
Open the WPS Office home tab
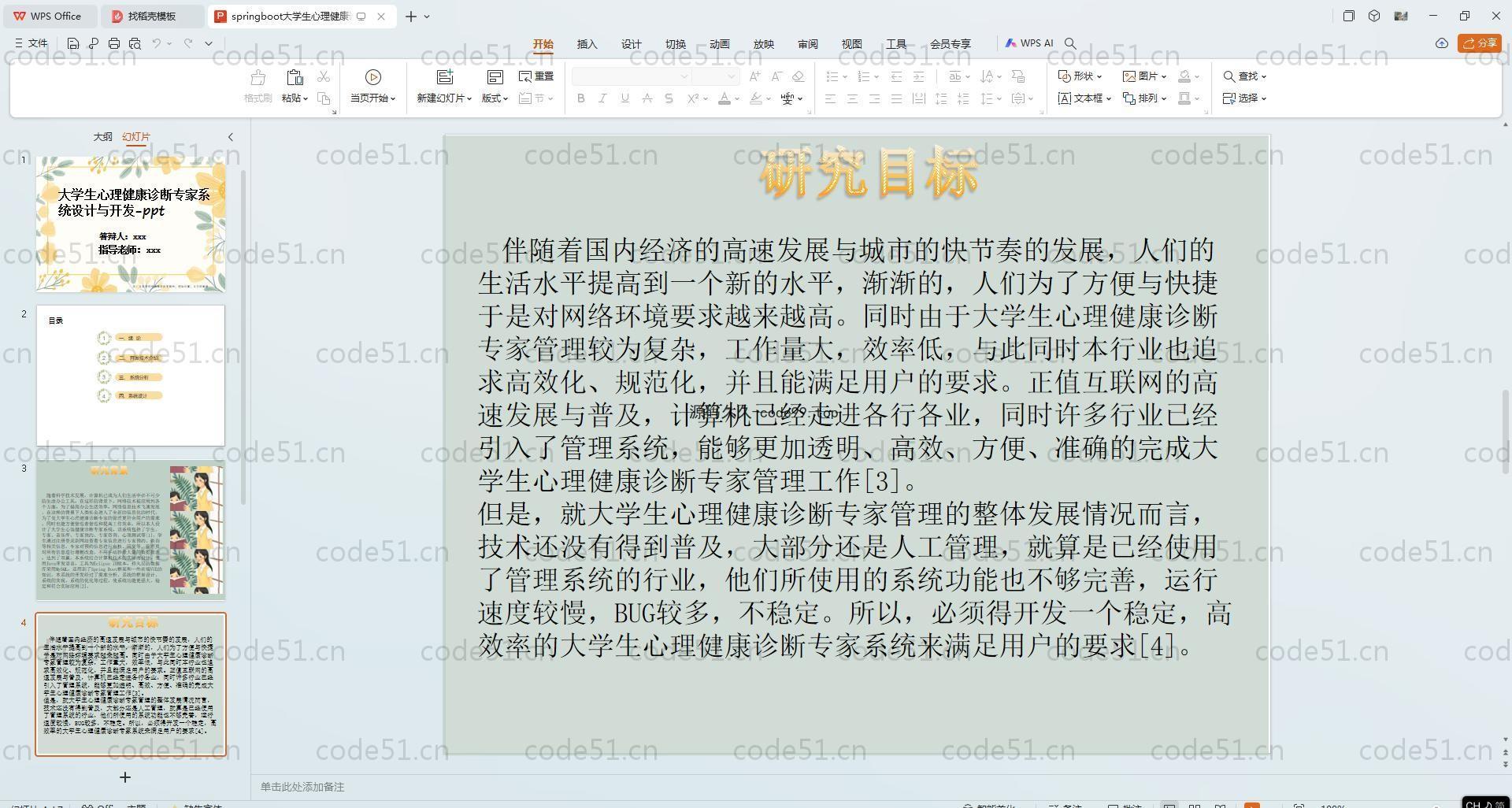click(47, 16)
